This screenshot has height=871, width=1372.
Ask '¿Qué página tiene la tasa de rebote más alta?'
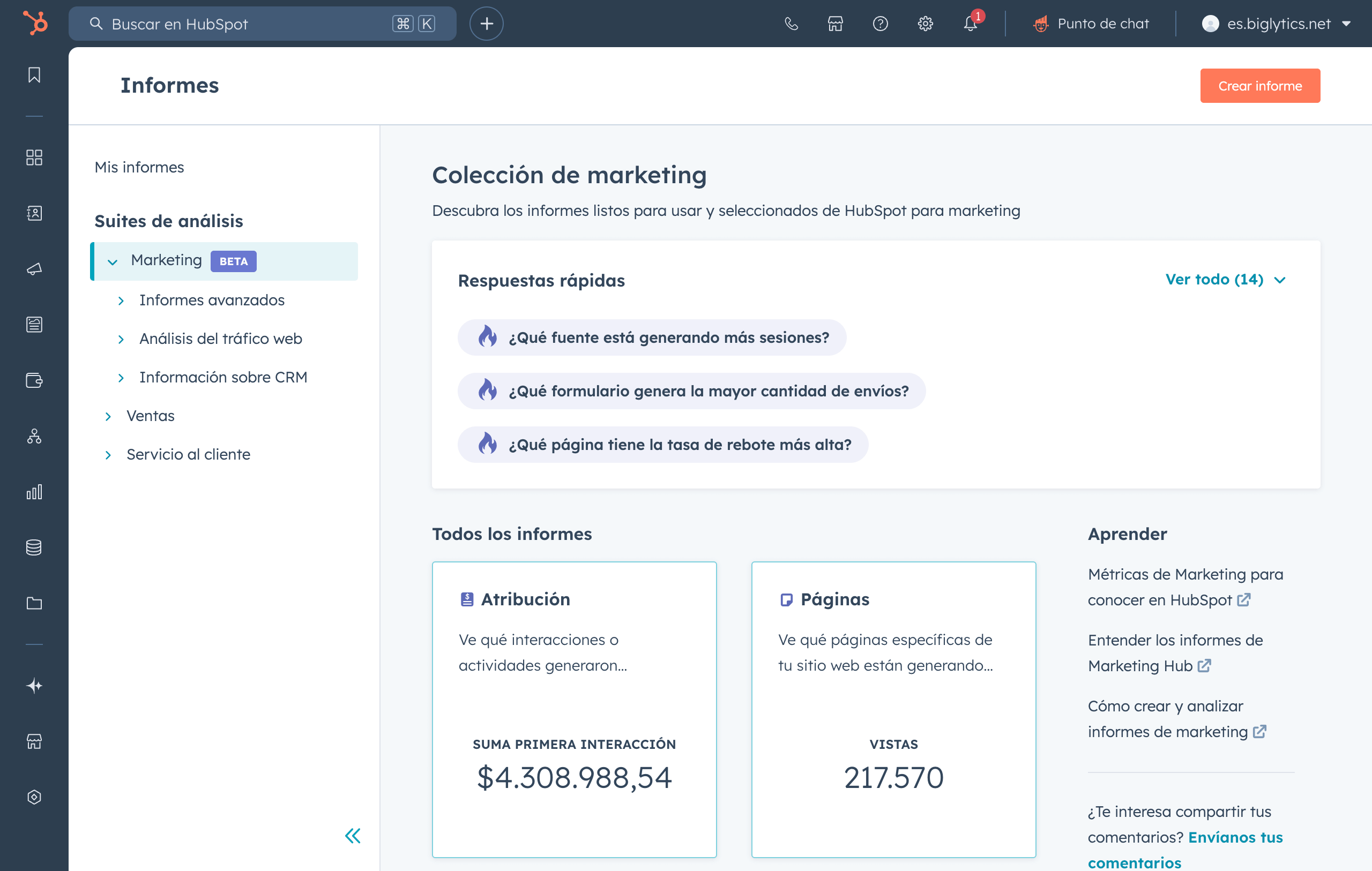click(x=662, y=444)
